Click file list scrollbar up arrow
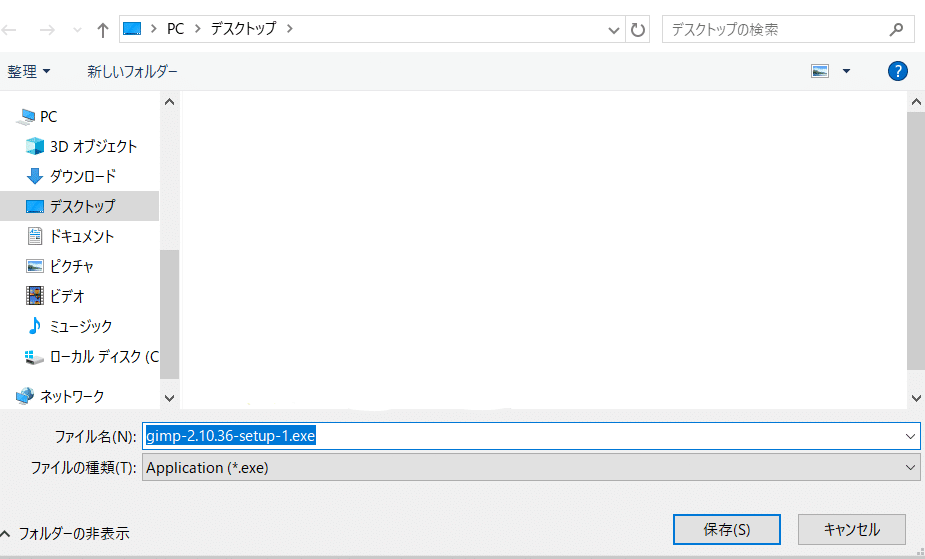The width and height of the screenshot is (925, 559). pyautogui.click(x=916, y=102)
